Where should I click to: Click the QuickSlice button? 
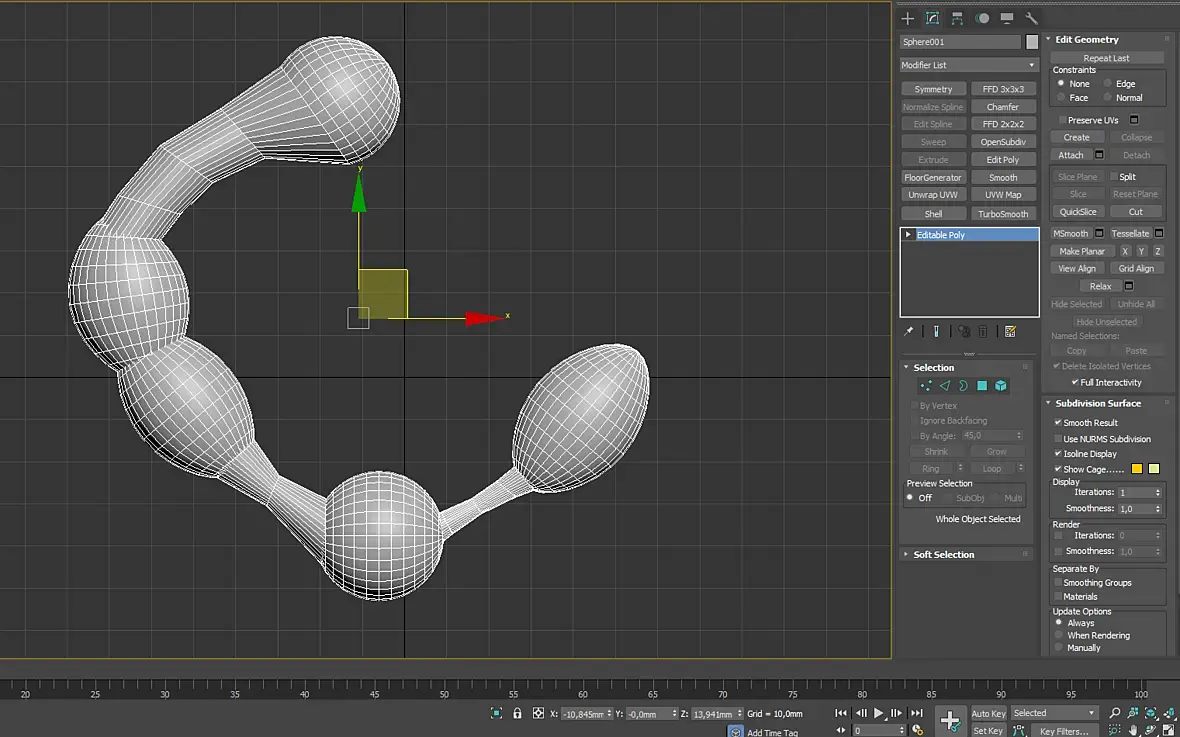tap(1078, 212)
